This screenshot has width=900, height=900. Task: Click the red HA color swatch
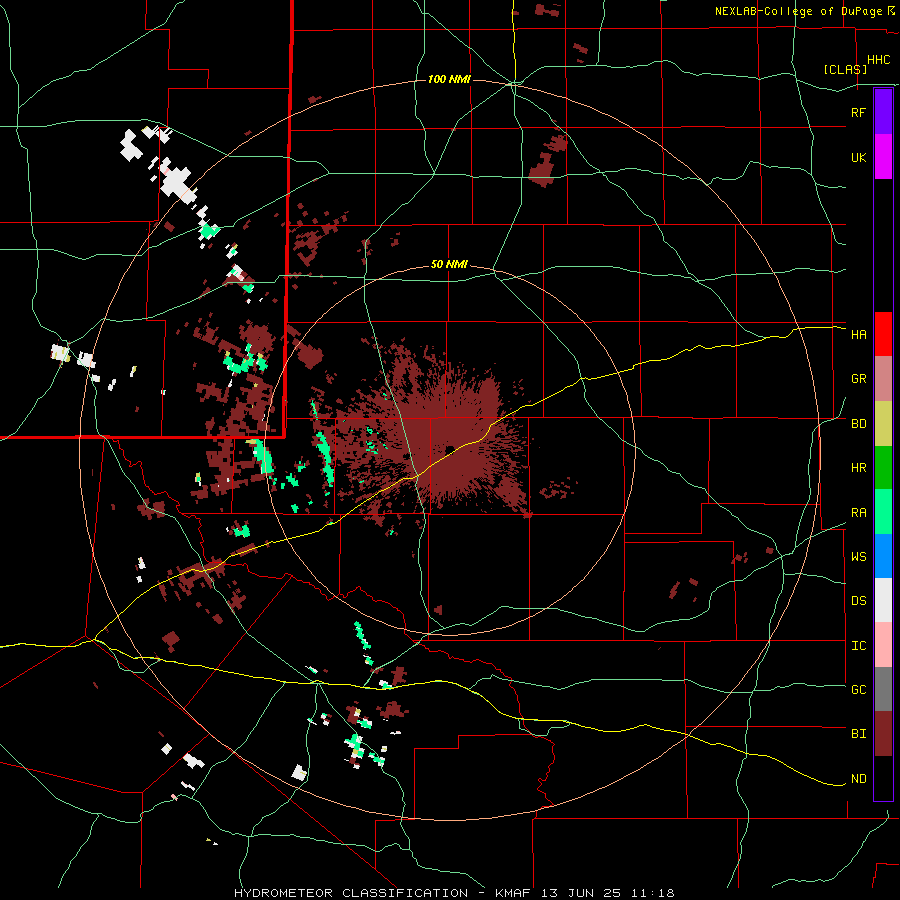pos(883,334)
